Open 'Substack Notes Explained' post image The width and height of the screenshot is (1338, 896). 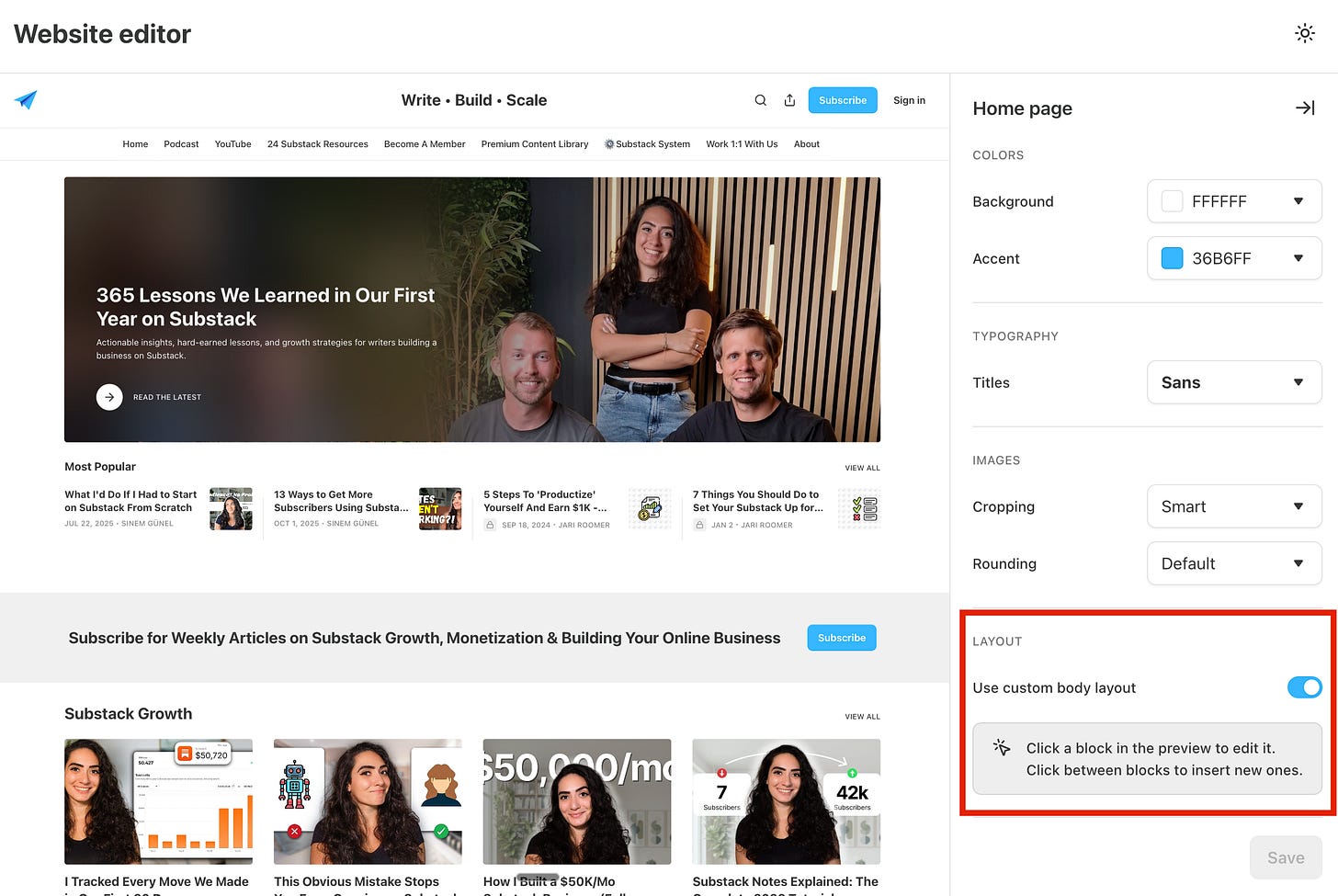pos(787,801)
